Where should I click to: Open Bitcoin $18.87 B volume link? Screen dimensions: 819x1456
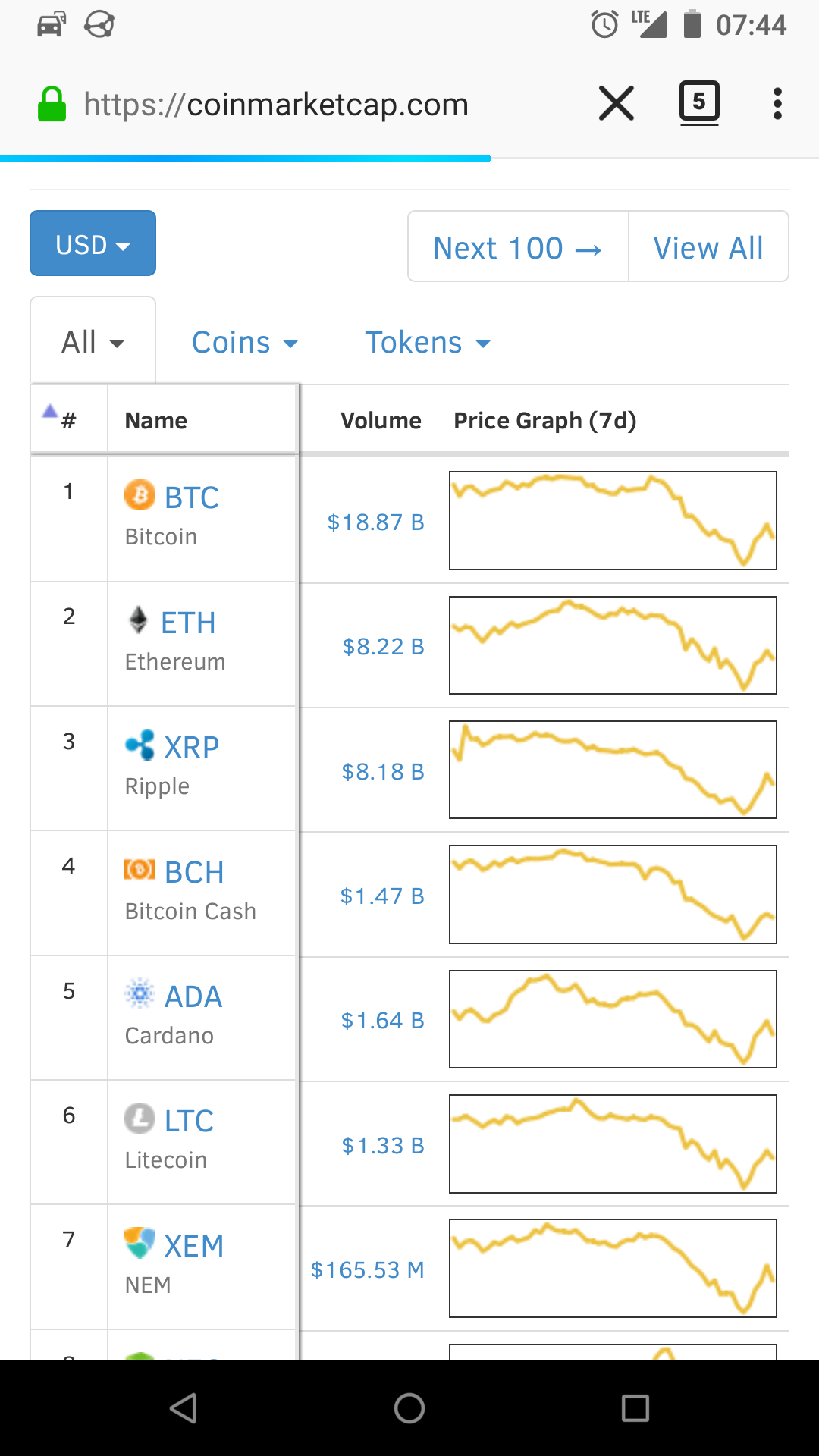coord(375,522)
